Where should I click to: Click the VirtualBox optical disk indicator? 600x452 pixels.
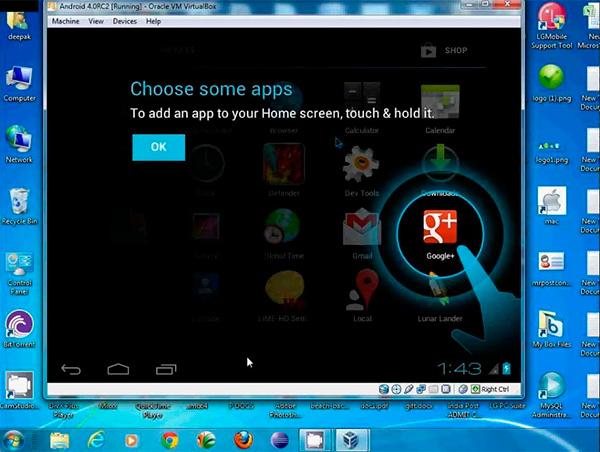point(396,389)
